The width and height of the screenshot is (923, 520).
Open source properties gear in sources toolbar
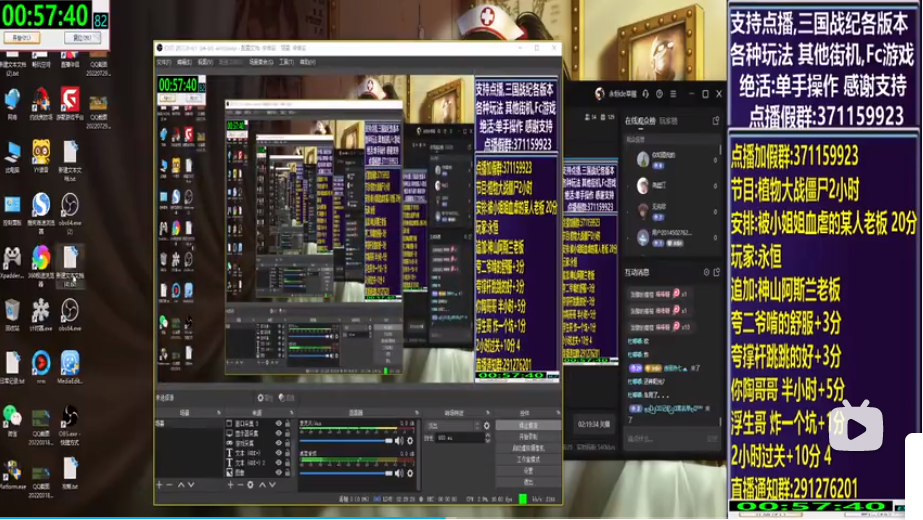pos(250,485)
